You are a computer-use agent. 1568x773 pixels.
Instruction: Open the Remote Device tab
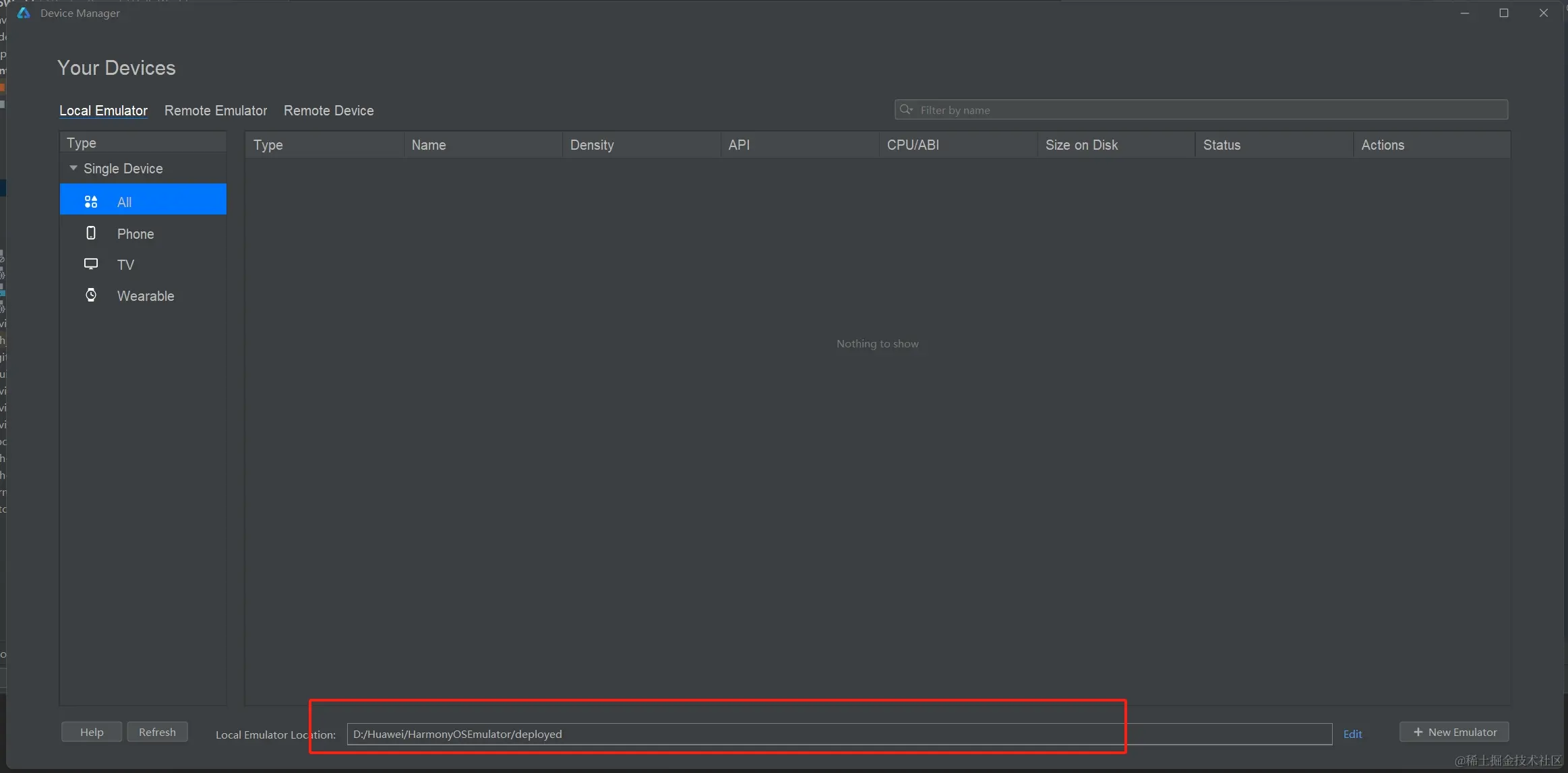[x=328, y=111]
